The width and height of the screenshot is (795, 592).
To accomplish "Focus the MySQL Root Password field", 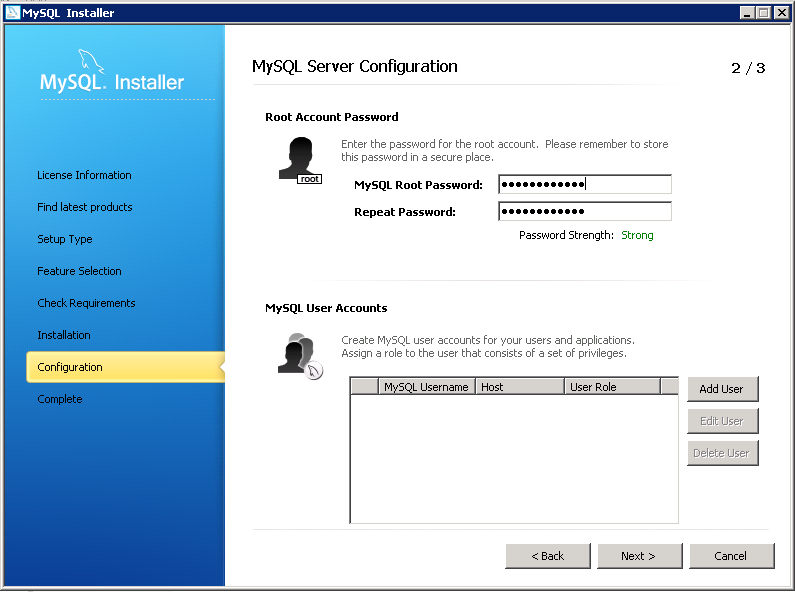I will tap(585, 184).
